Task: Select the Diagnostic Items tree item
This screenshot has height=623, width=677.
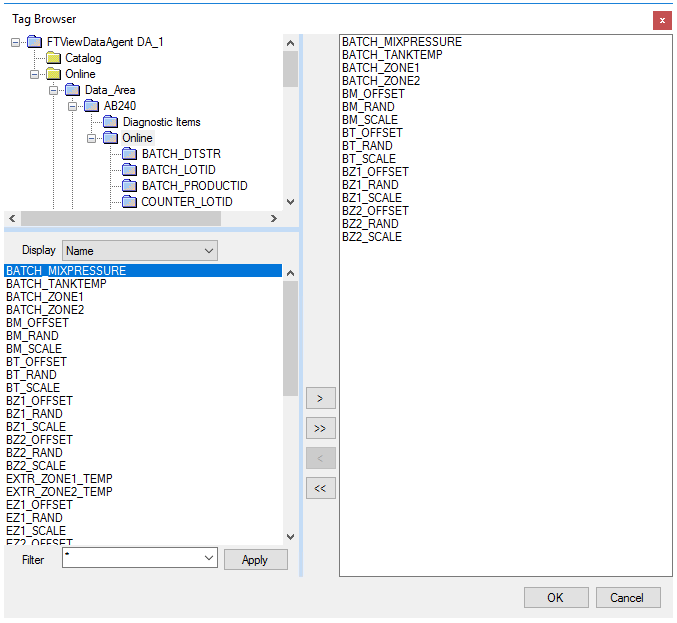Action: click(x=161, y=122)
